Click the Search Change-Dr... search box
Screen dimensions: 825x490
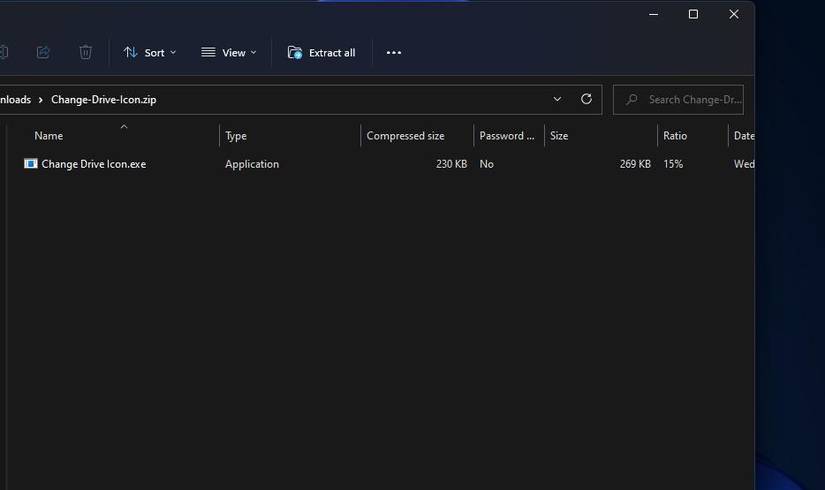(x=678, y=99)
